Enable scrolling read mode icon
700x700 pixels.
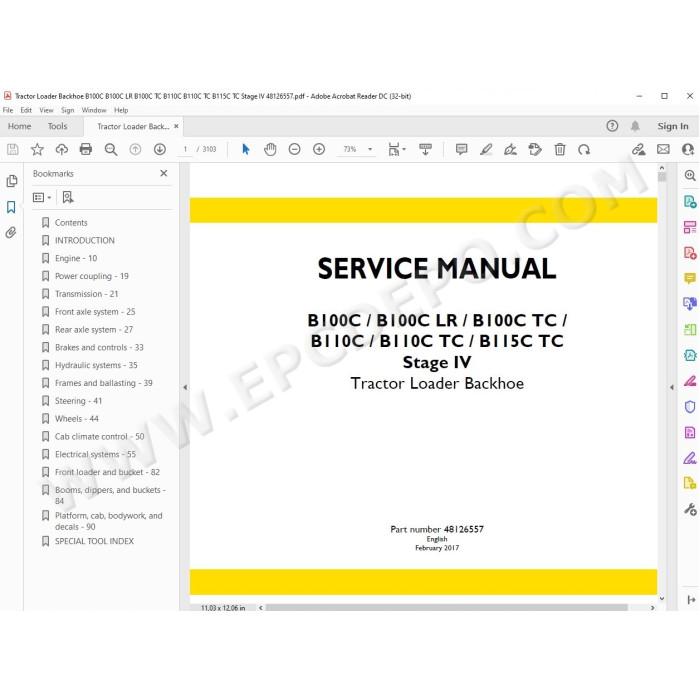[x=425, y=149]
